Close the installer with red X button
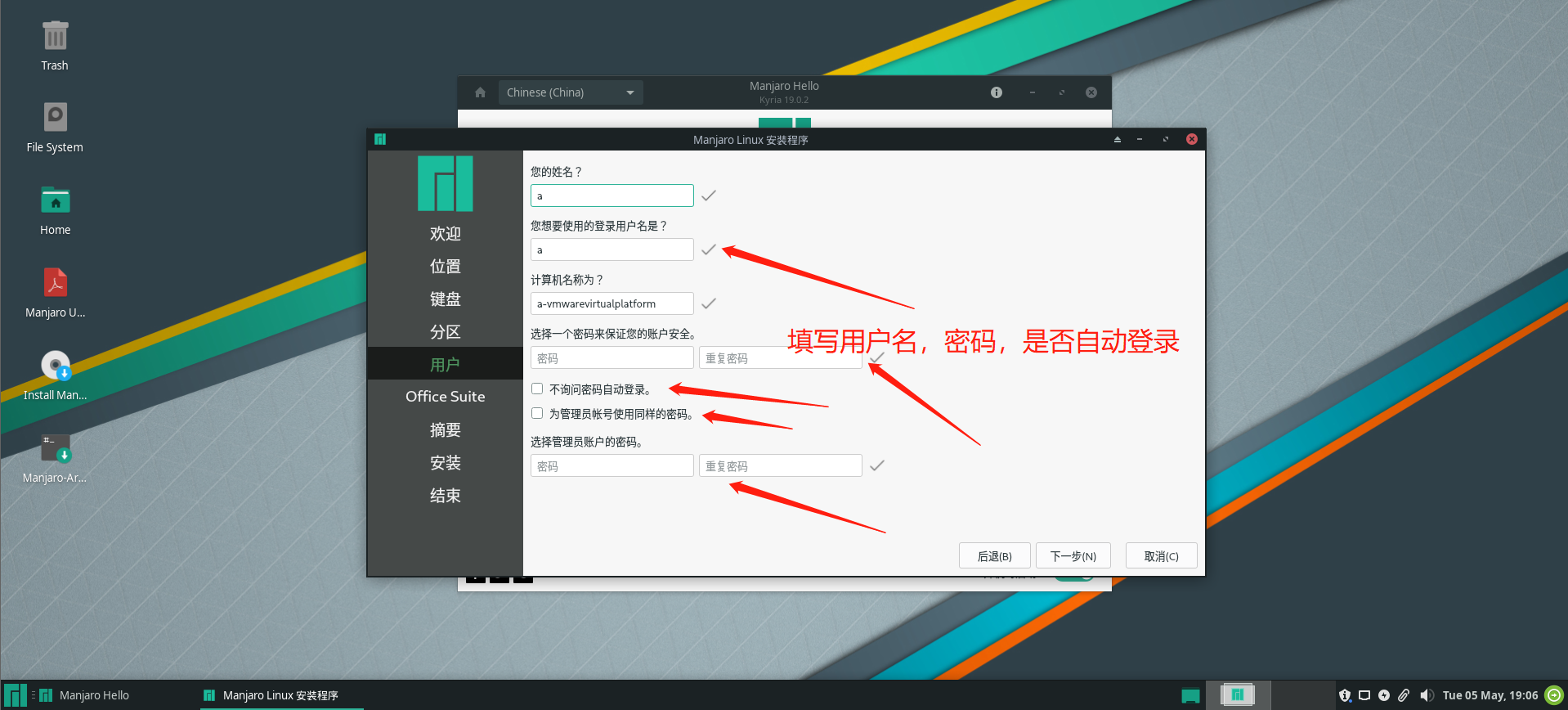Screen dimensions: 1568x710 pos(1192,139)
